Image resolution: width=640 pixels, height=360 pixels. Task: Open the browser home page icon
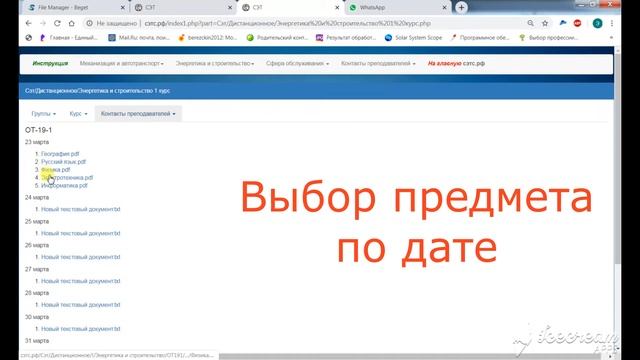click(71, 23)
